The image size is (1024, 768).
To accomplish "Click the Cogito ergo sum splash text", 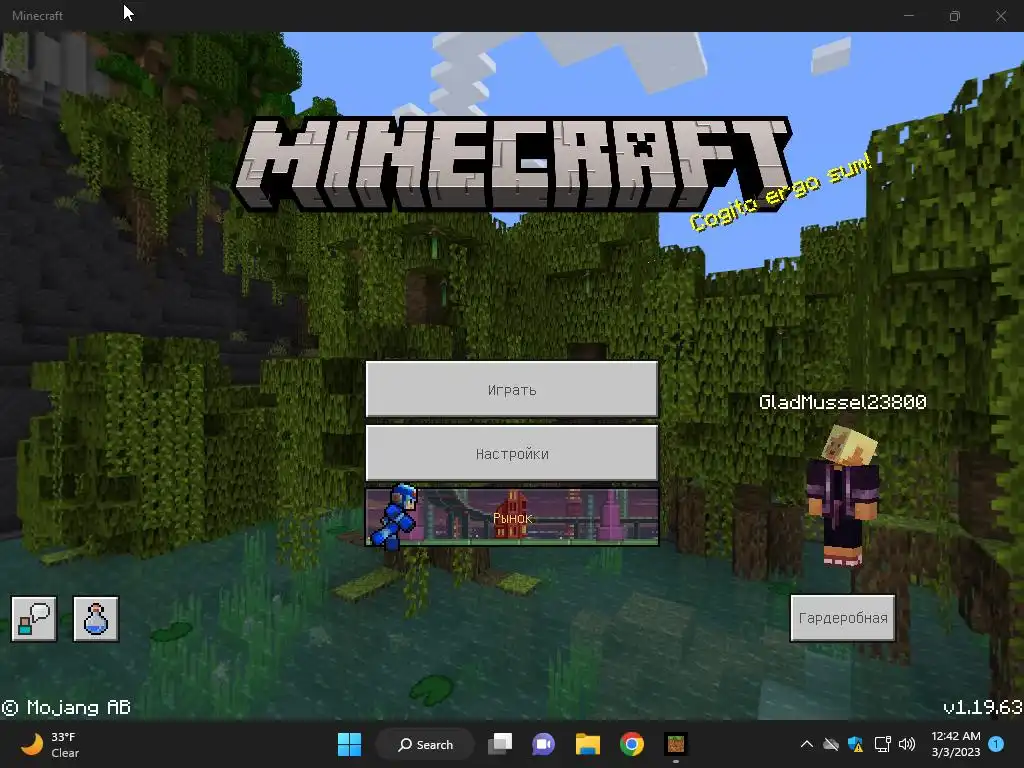I will click(780, 191).
